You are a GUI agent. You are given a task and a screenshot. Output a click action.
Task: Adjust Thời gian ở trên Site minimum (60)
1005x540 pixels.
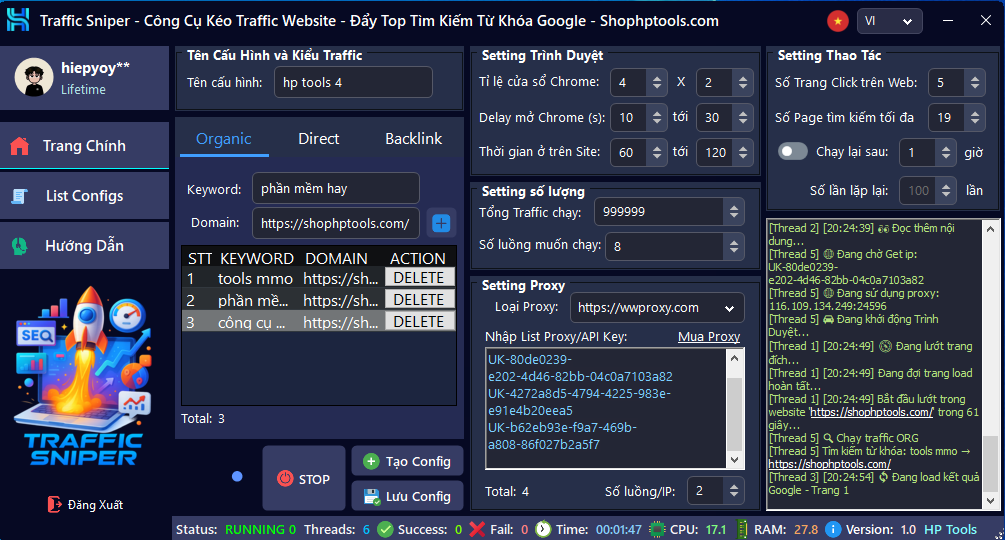[656, 152]
